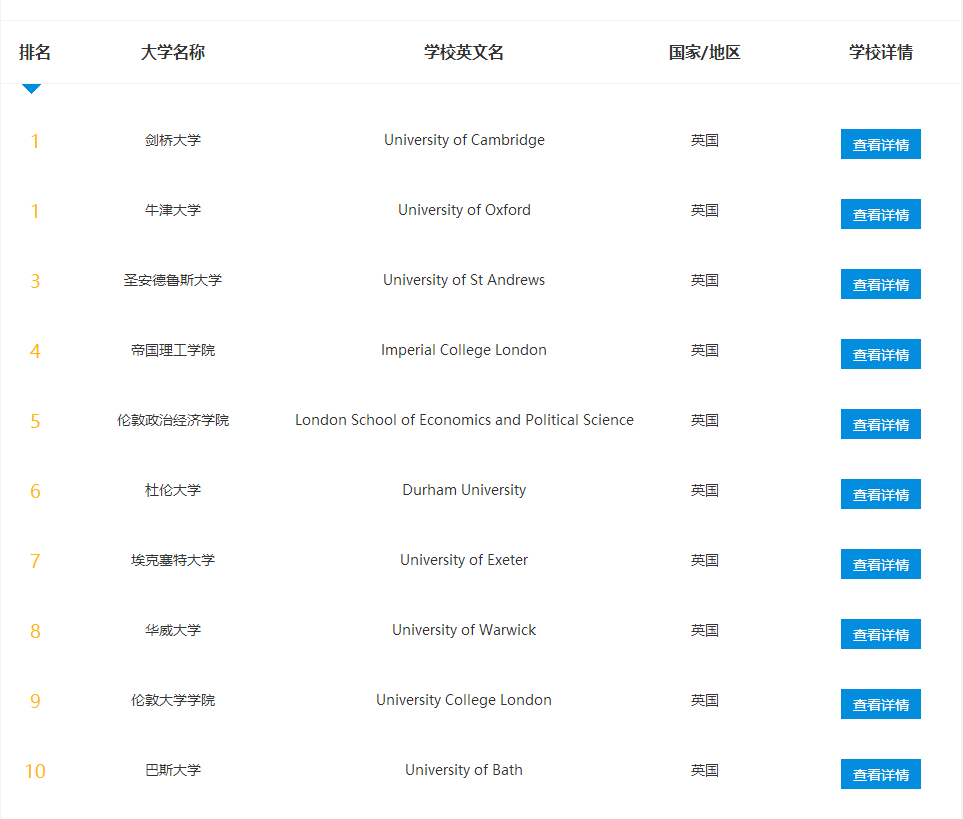The image size is (963, 819).
Task: Click 埃克塞特大学 name
Action: click(173, 561)
